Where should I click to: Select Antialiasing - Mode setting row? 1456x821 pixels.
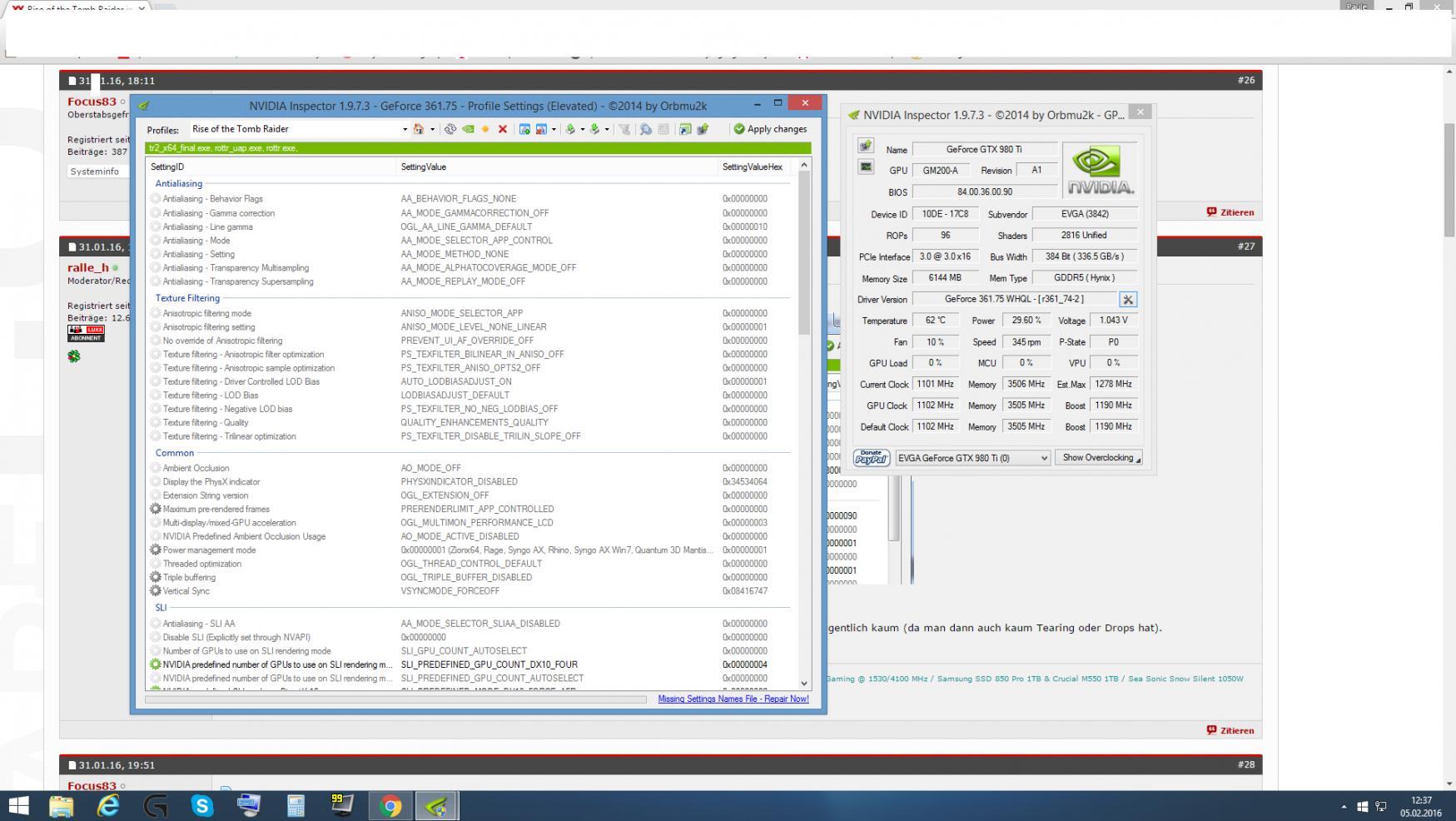[470, 241]
